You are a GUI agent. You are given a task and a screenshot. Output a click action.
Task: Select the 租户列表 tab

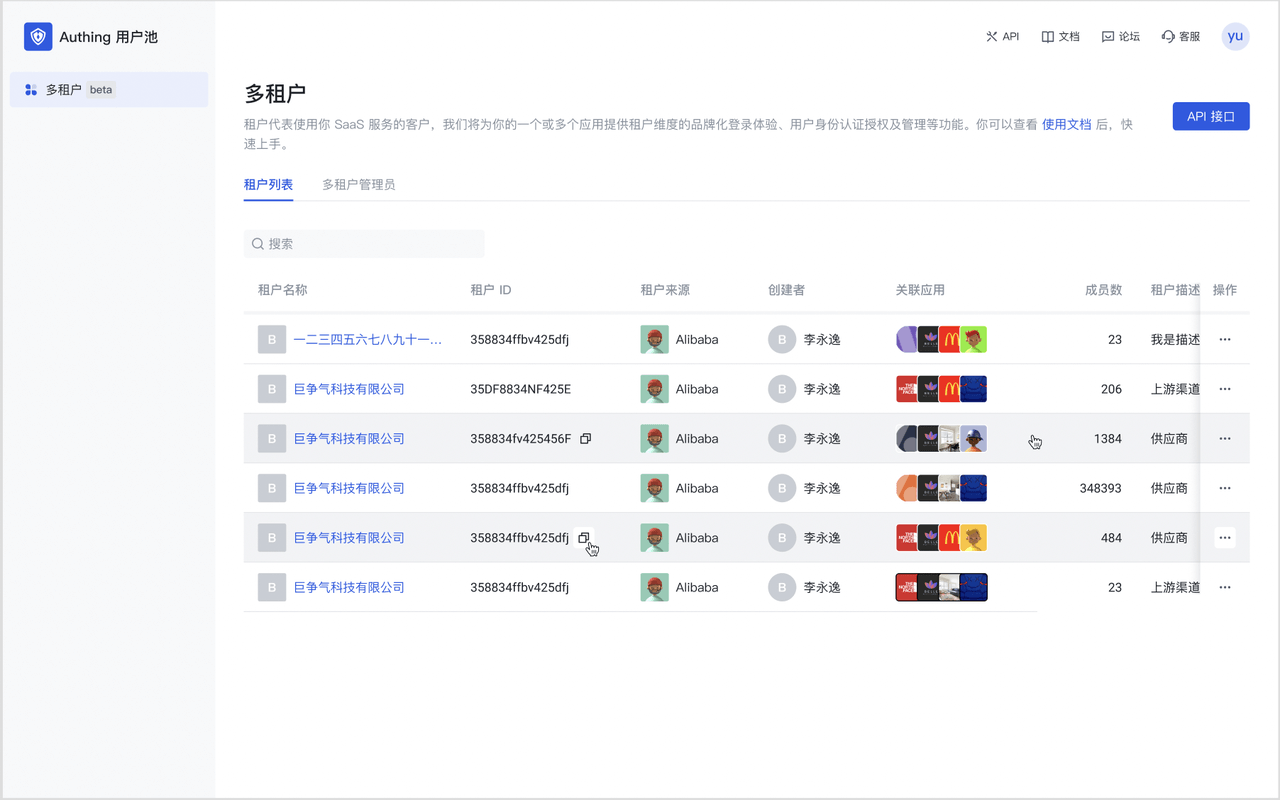pyautogui.click(x=268, y=185)
